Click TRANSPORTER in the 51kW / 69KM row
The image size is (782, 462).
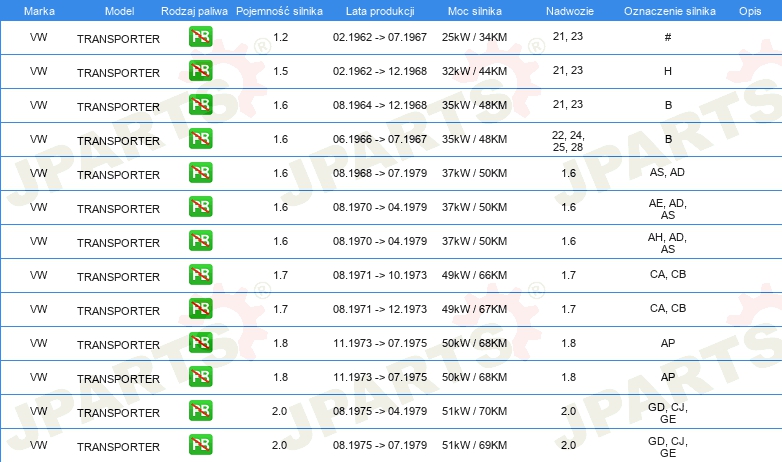tap(118, 447)
